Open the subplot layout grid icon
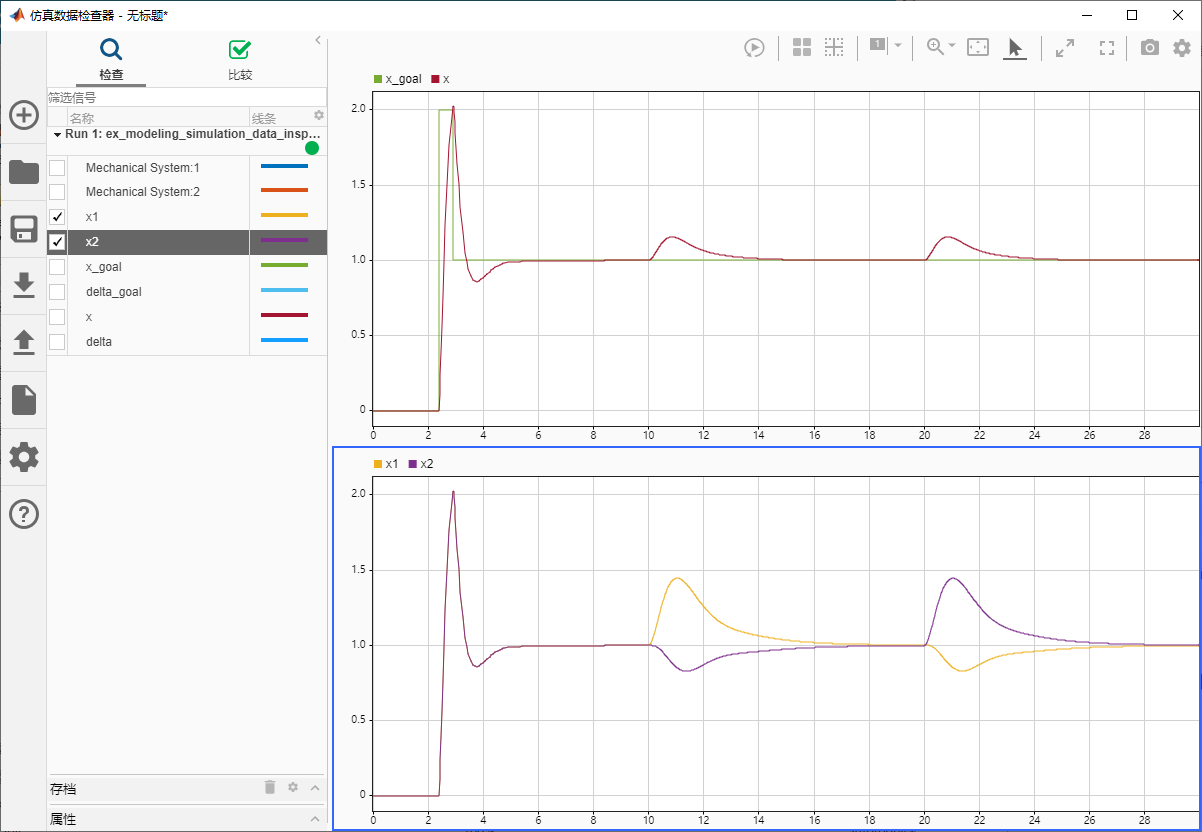This screenshot has width=1202, height=832. tap(802, 47)
